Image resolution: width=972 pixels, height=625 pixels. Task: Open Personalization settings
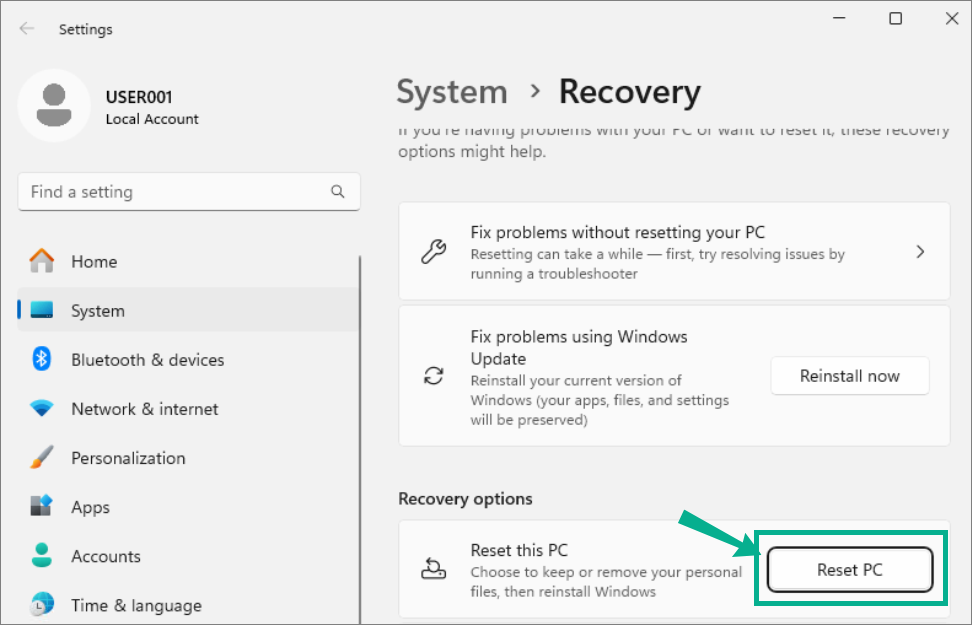[x=188, y=458]
